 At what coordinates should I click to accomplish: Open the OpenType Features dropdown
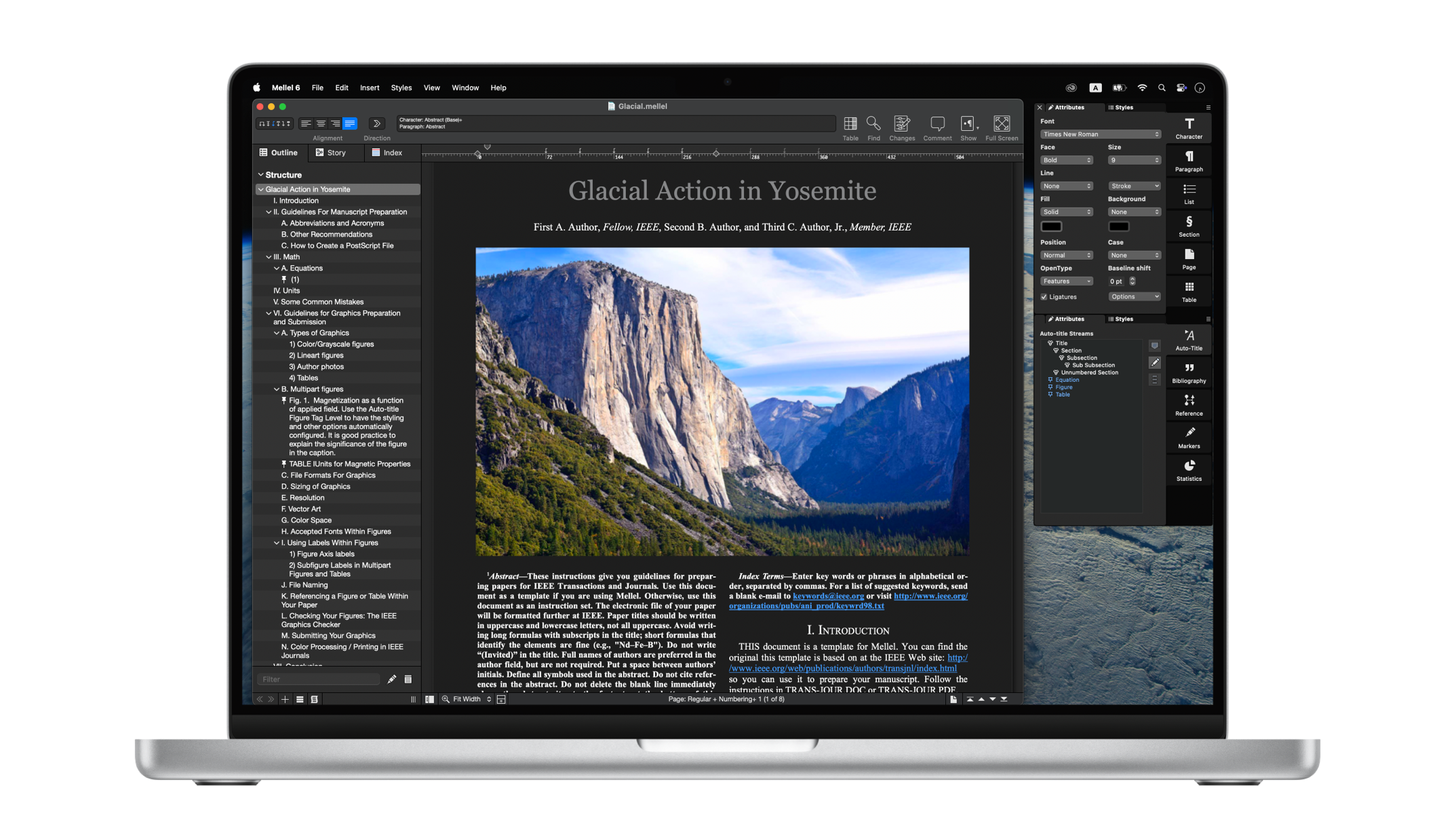1067,281
